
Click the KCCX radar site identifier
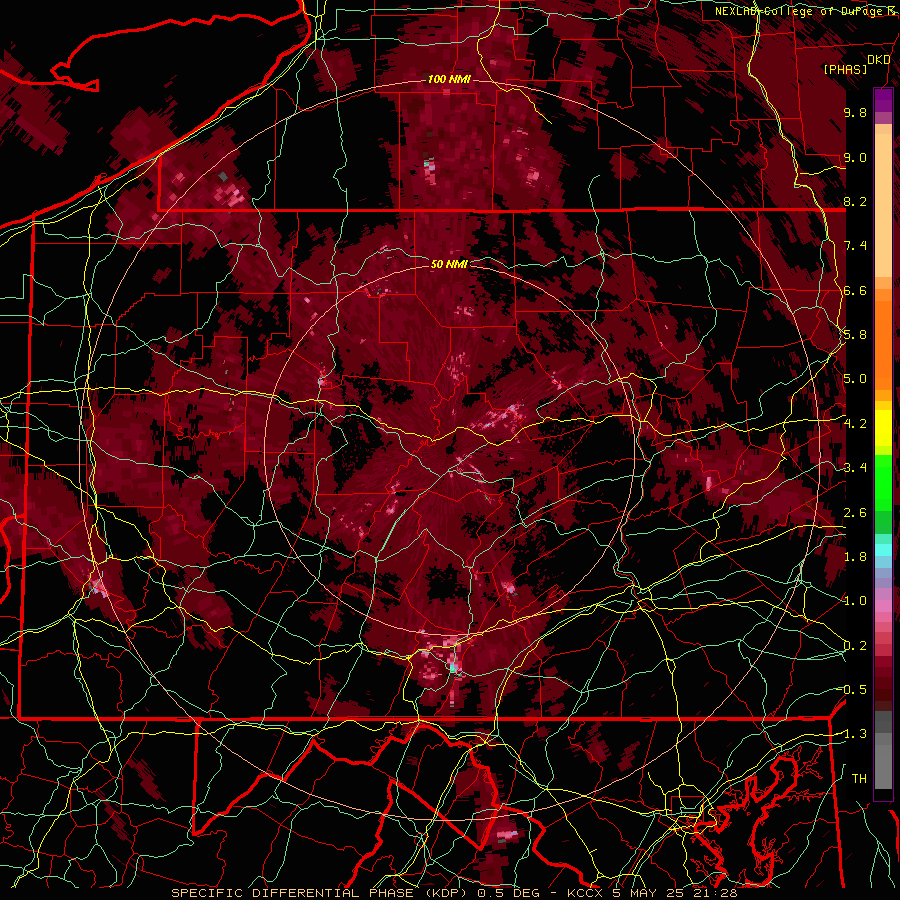(x=586, y=893)
